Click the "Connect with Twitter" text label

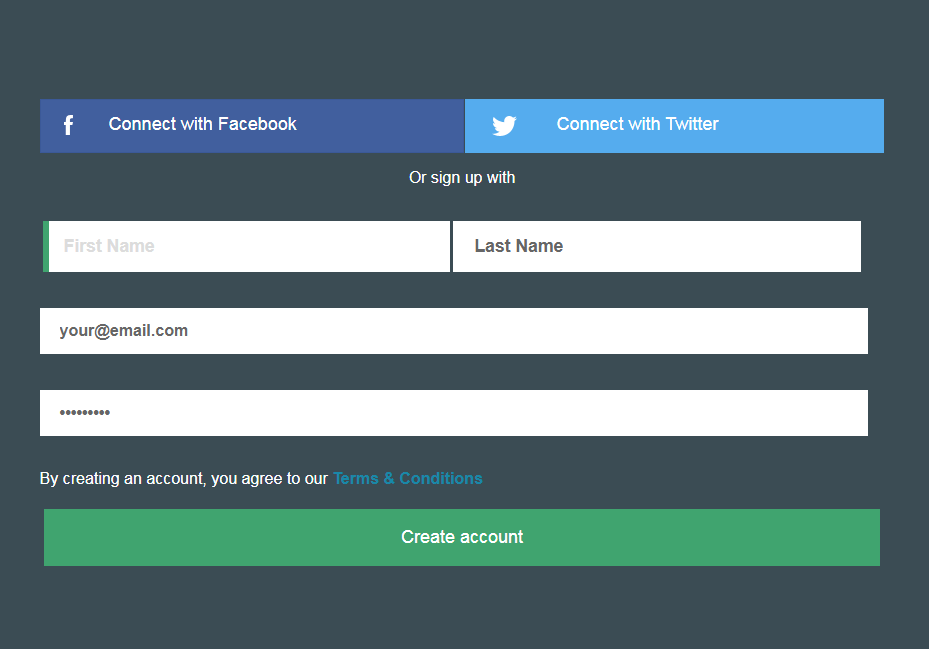point(638,124)
